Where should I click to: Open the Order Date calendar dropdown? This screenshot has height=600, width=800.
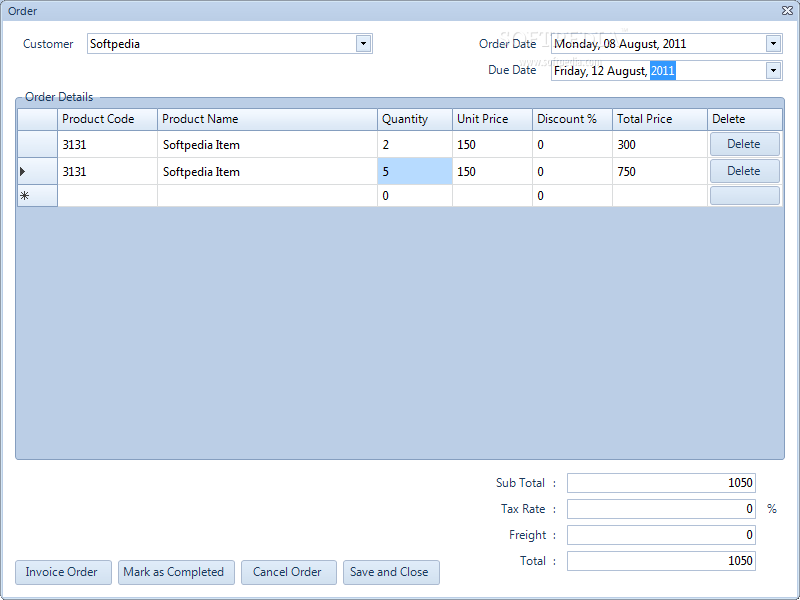[x=773, y=44]
